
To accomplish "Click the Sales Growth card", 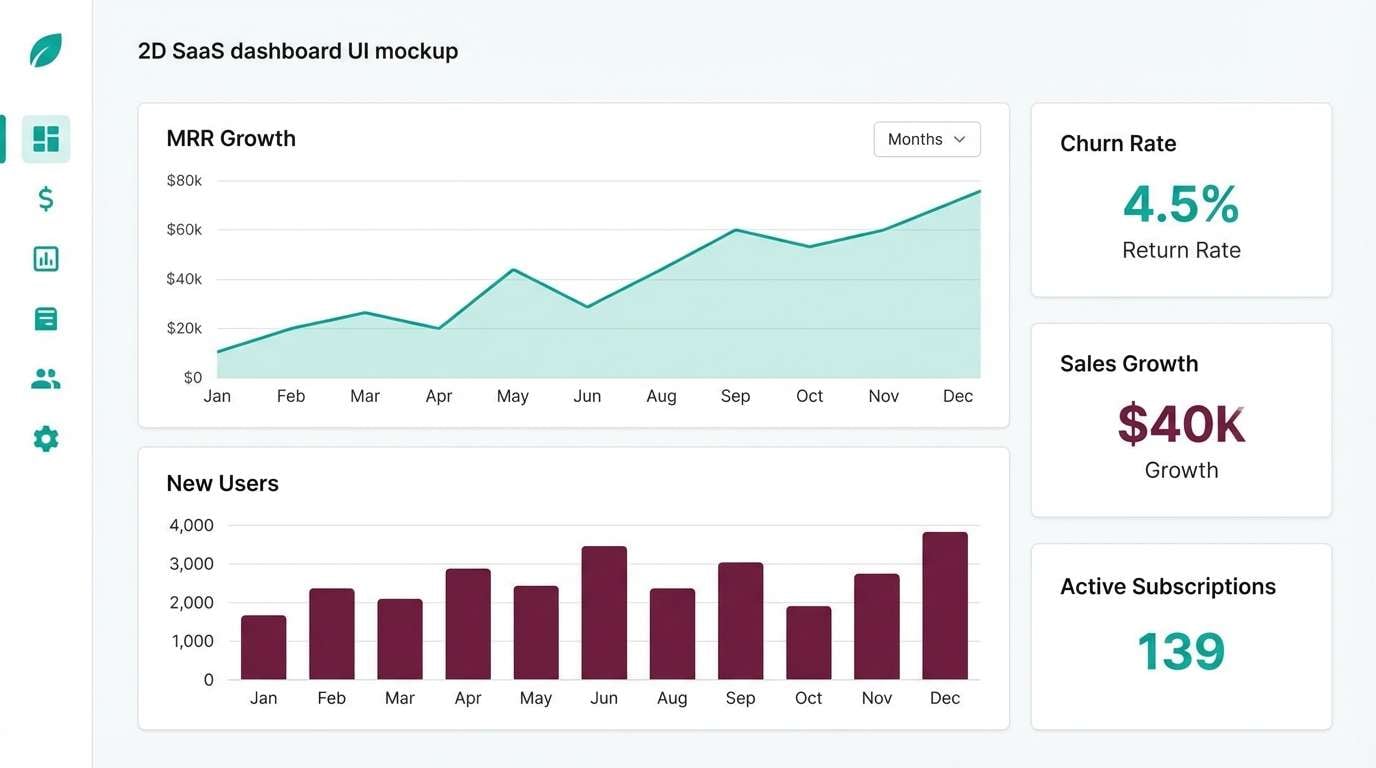I will tap(1180, 418).
